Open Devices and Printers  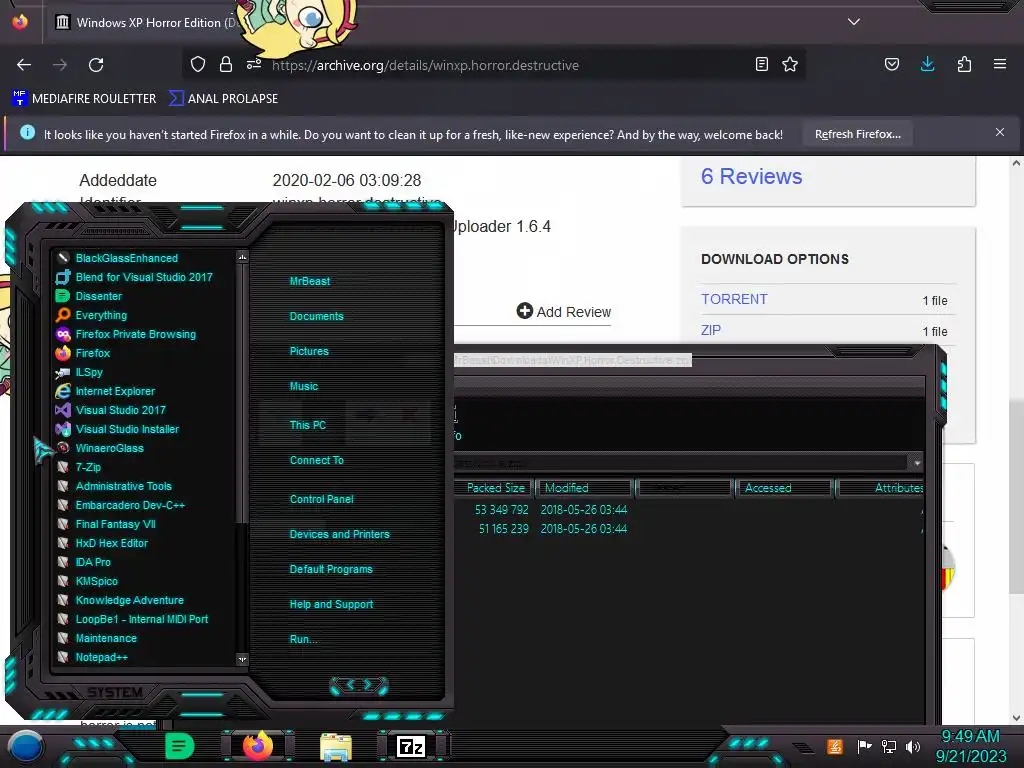pos(340,534)
